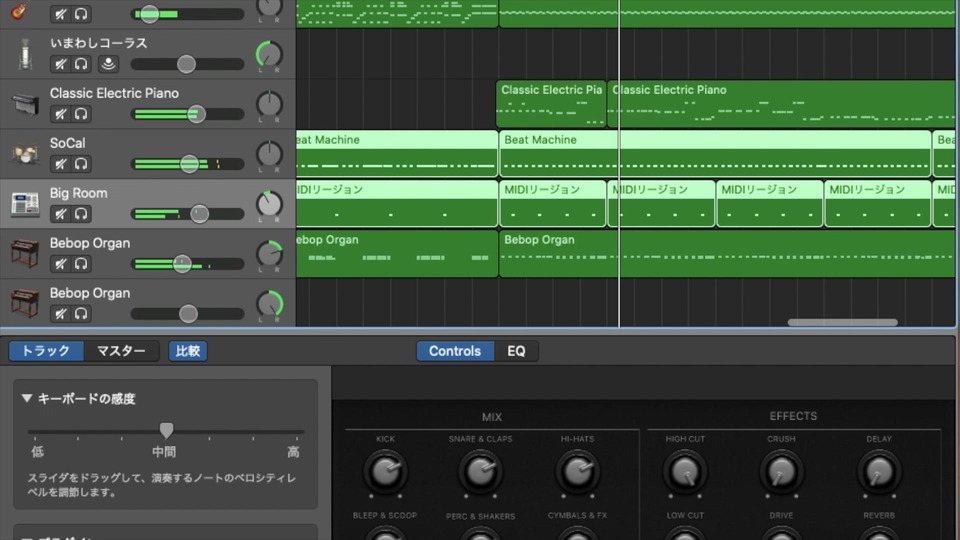Click the horizontal timeline scrollbar
Viewport: 960px width, 540px height.
coord(842,322)
